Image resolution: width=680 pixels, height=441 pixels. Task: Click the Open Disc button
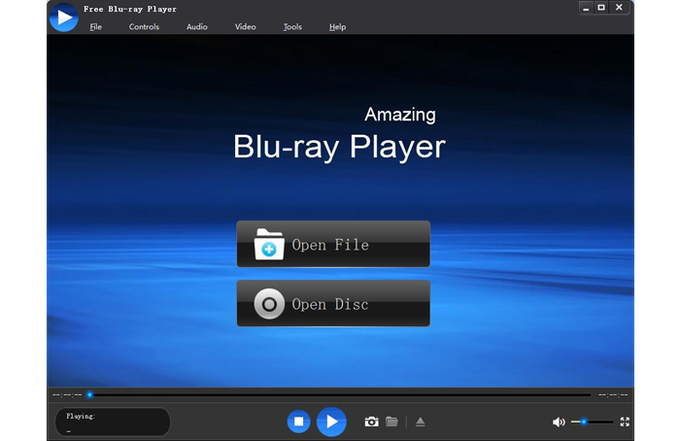[x=333, y=304]
